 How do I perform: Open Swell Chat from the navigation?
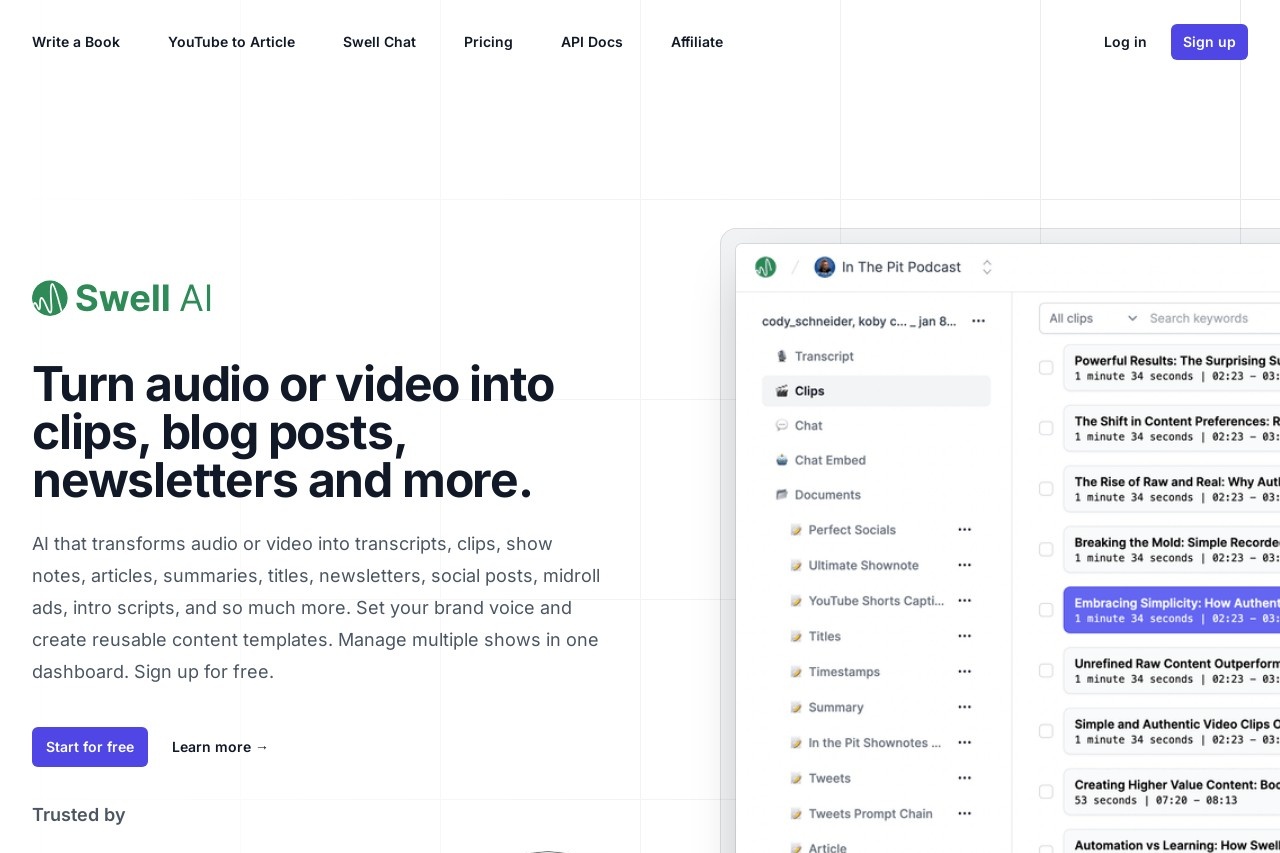pyautogui.click(x=379, y=42)
